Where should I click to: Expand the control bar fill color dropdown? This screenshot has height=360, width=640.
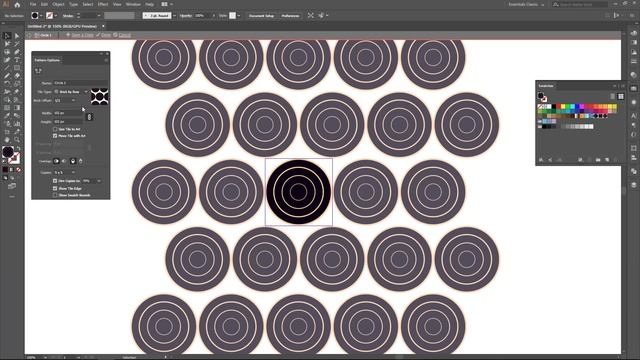(x=41, y=16)
